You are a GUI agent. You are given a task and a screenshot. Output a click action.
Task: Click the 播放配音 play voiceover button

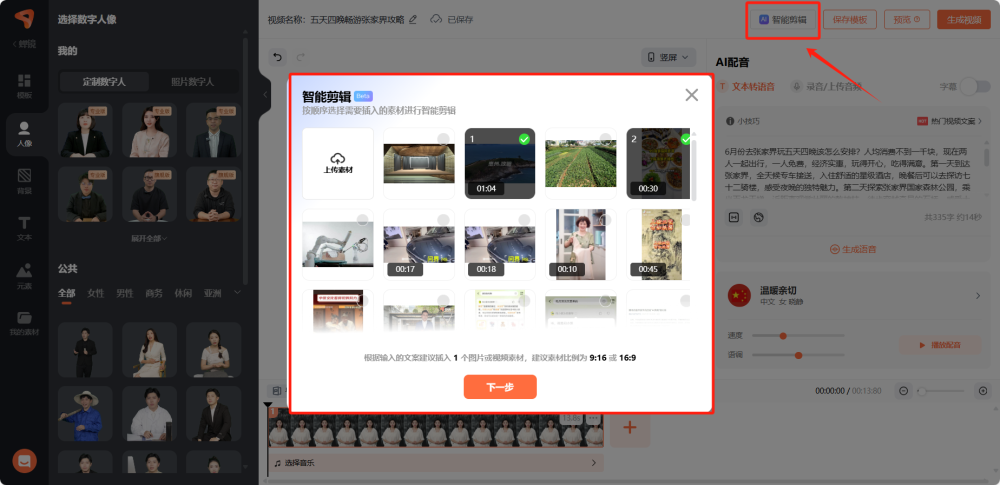click(940, 345)
